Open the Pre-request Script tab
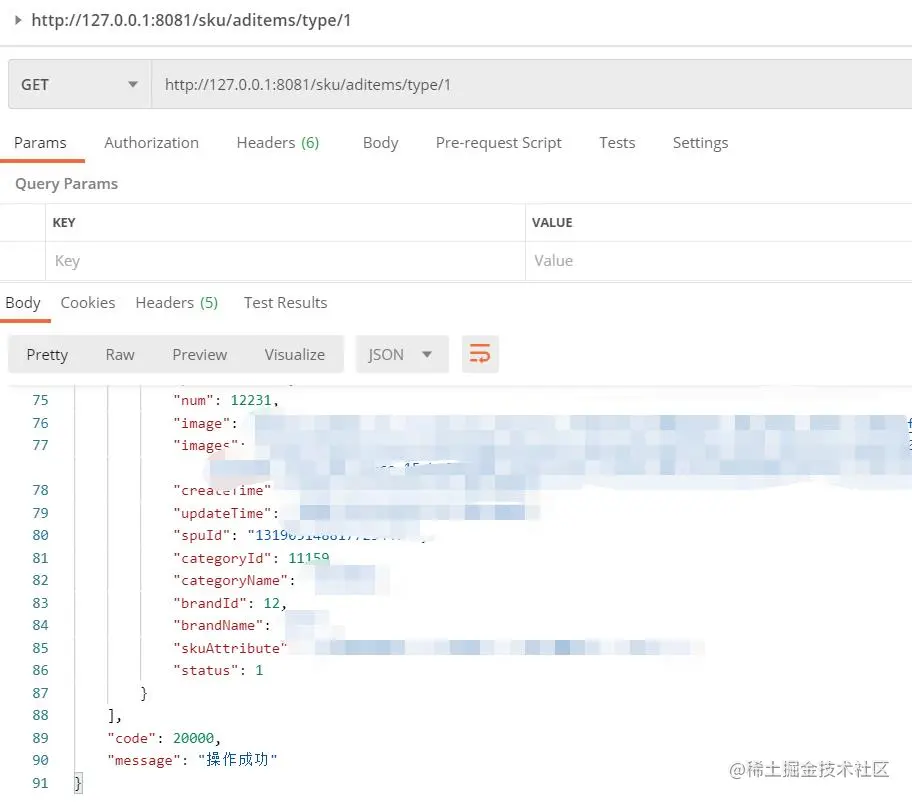This screenshot has height=802, width=912. pos(498,142)
